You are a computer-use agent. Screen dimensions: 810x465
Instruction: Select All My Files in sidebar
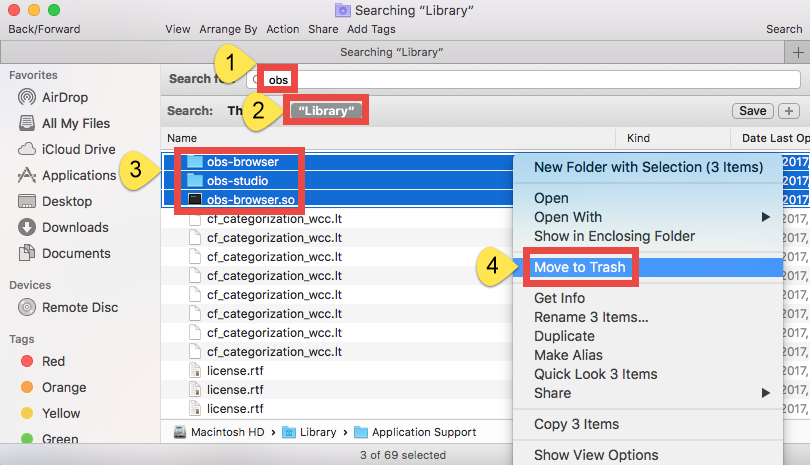click(65, 123)
